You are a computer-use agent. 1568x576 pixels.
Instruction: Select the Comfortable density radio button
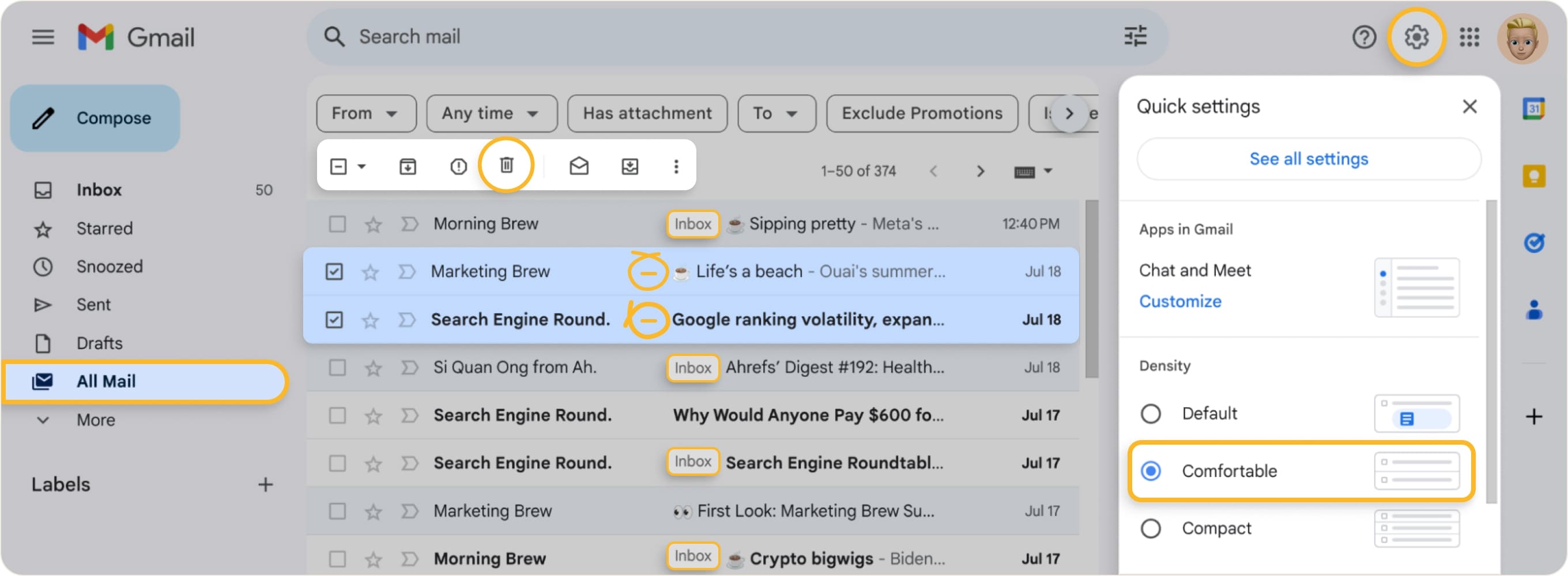click(1151, 470)
